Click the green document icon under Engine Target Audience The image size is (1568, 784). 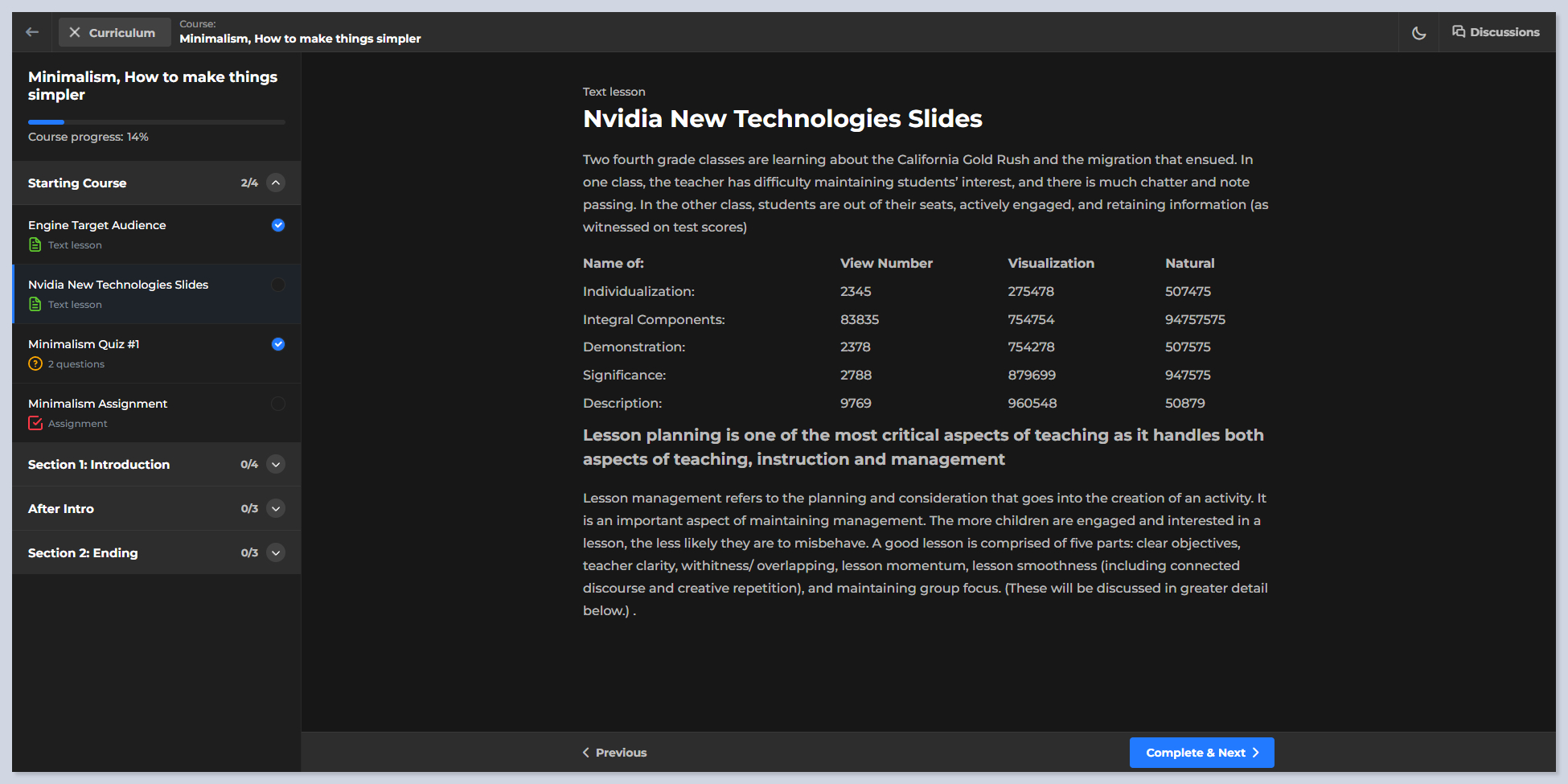35,245
